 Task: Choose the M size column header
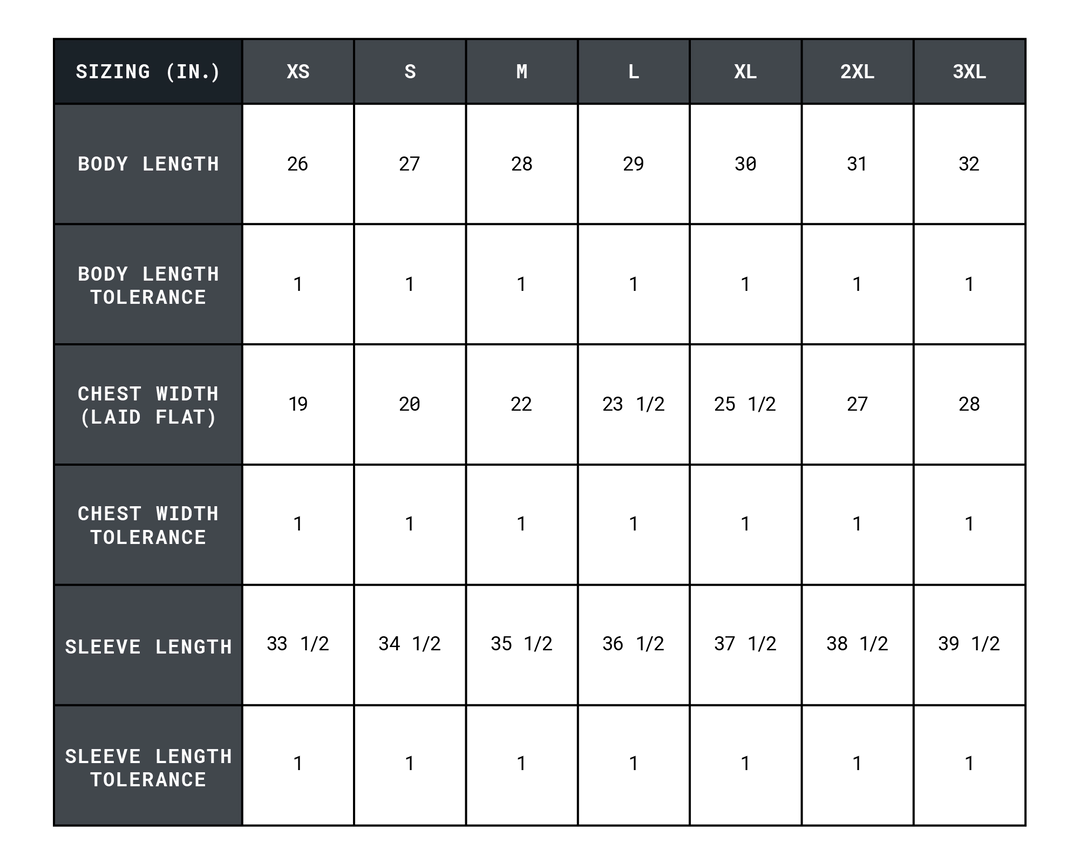(522, 72)
